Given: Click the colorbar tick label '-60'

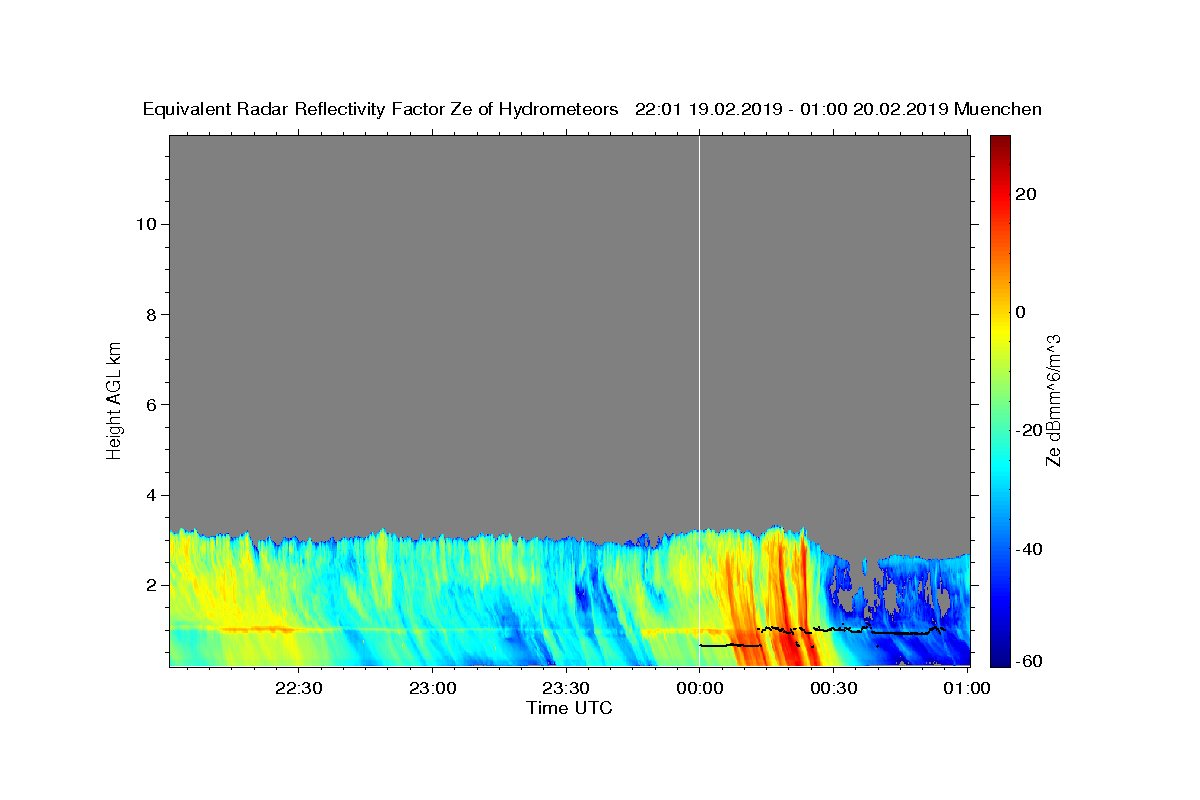Looking at the screenshot, I should coord(1027,662).
